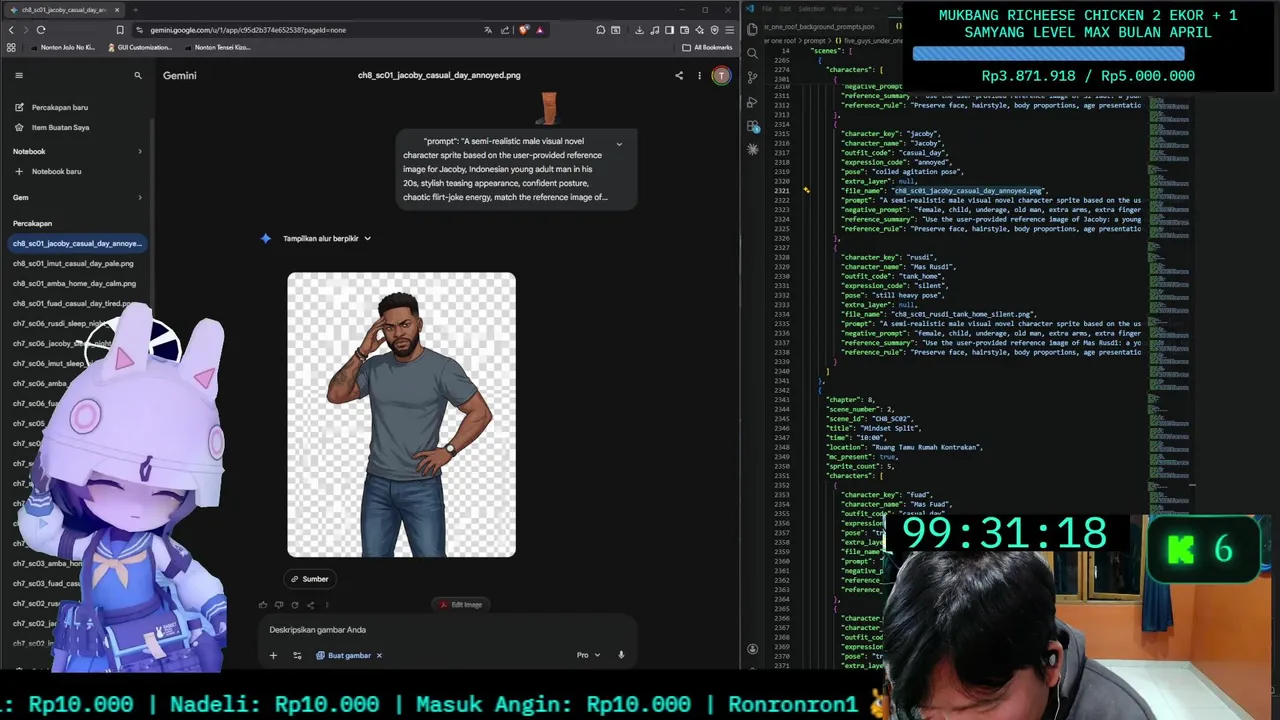Open VS Code Explorer panel

click(x=753, y=30)
